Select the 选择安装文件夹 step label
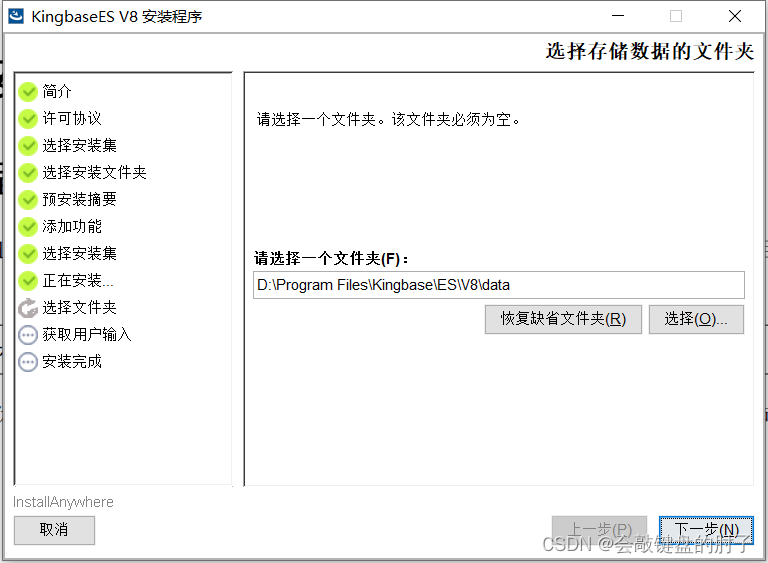Image resolution: width=768 pixels, height=563 pixels. 95,172
